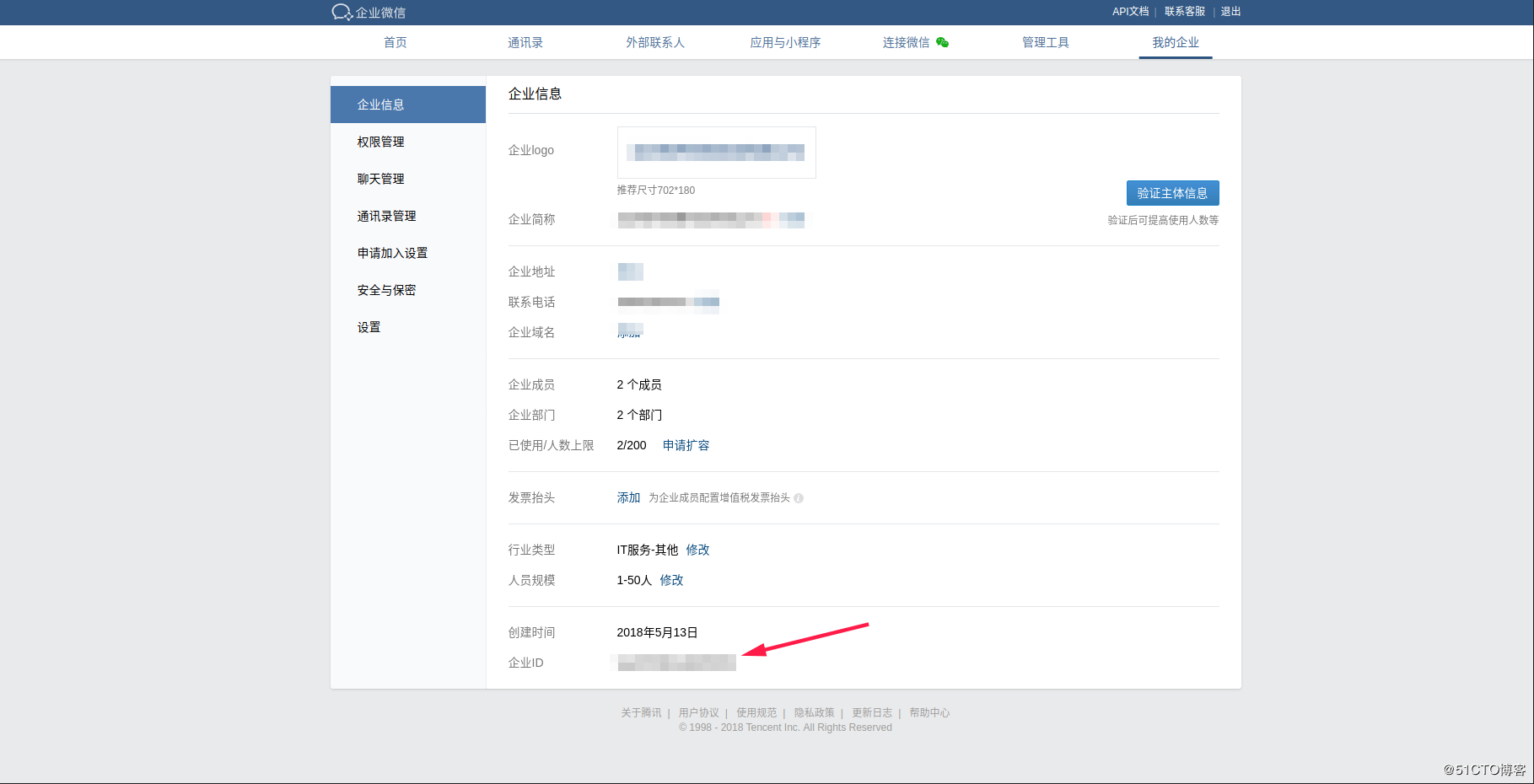
Task: Click the 企业域名 添加 link
Action: 630,331
